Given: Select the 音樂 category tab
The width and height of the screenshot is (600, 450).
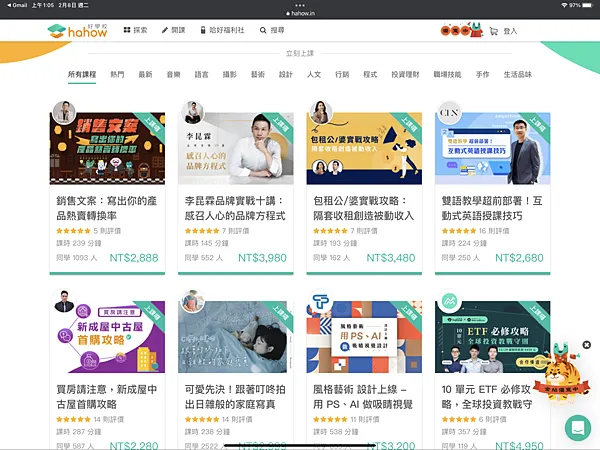Looking at the screenshot, I should [173, 74].
